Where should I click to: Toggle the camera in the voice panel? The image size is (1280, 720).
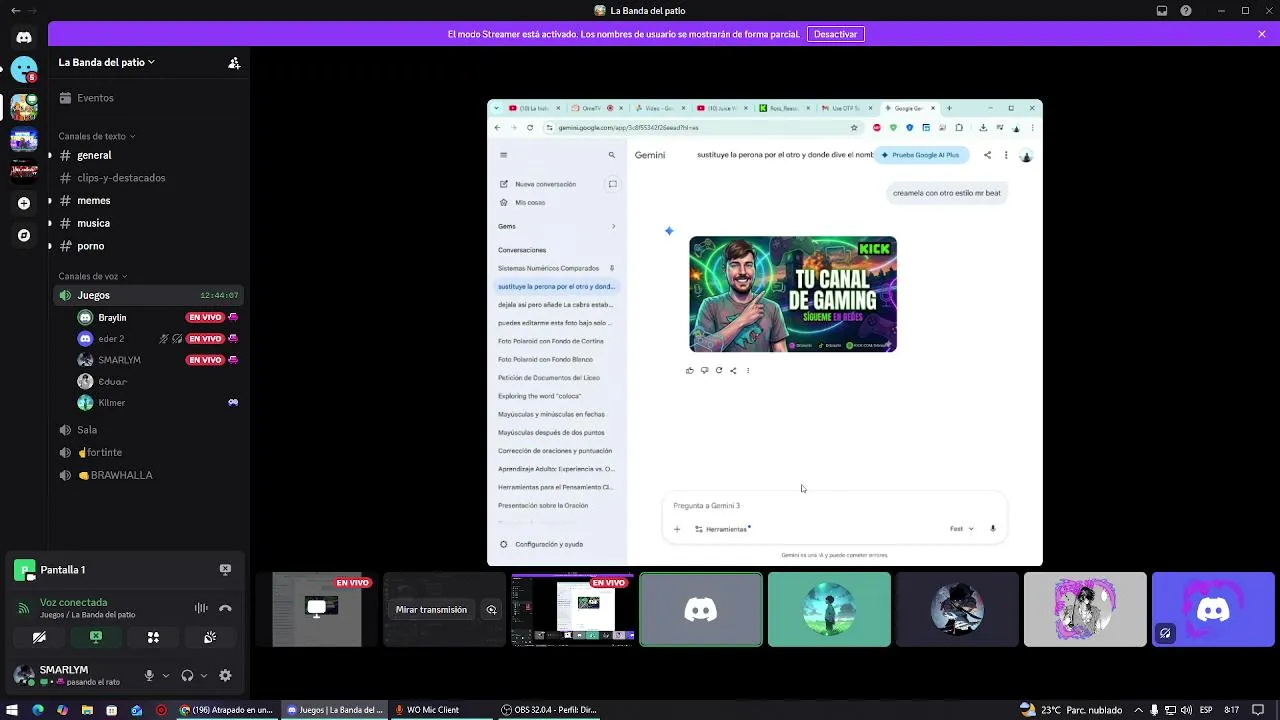[x=39, y=637]
